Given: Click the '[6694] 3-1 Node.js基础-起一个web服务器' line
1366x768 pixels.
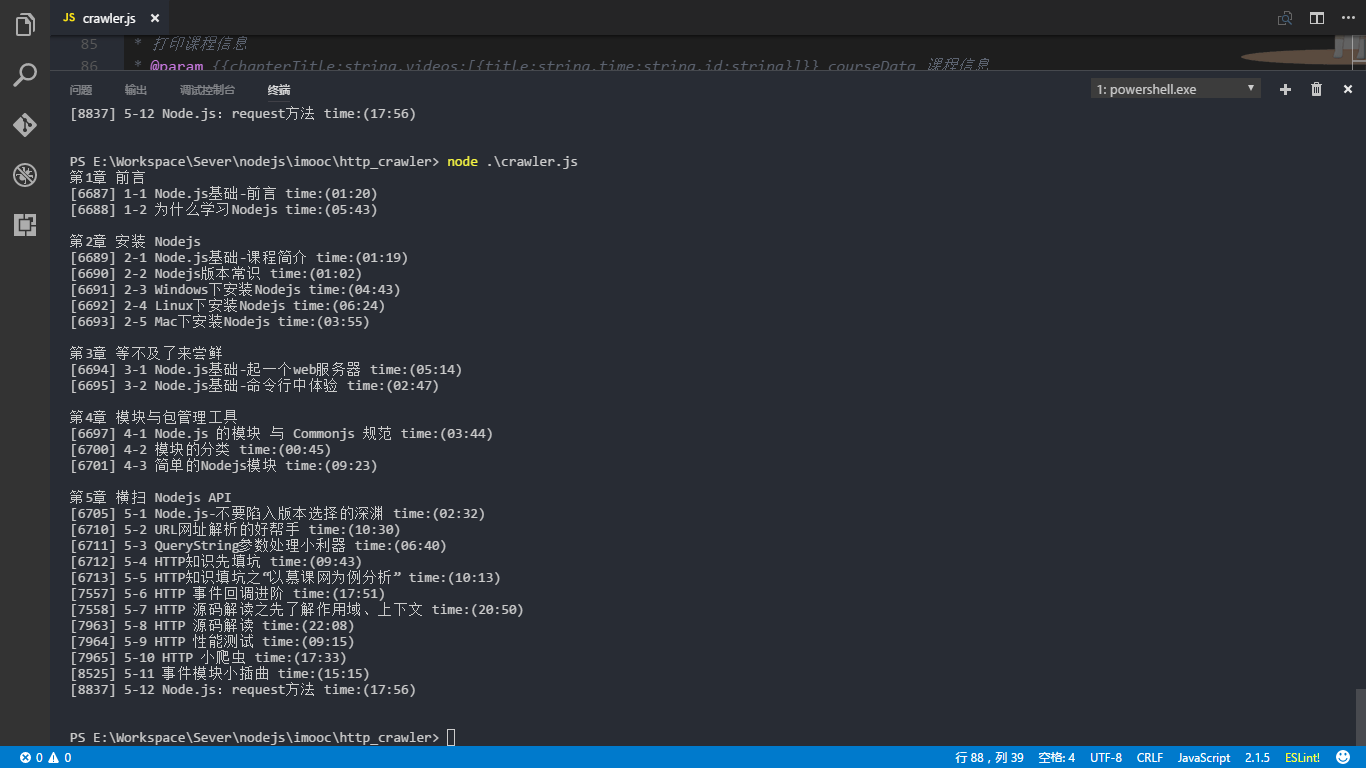Looking at the screenshot, I should (266, 370).
